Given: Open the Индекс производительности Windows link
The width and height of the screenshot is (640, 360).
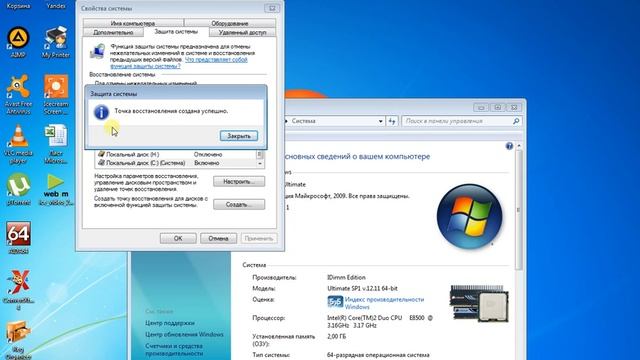Looking at the screenshot, I should coord(384,303).
